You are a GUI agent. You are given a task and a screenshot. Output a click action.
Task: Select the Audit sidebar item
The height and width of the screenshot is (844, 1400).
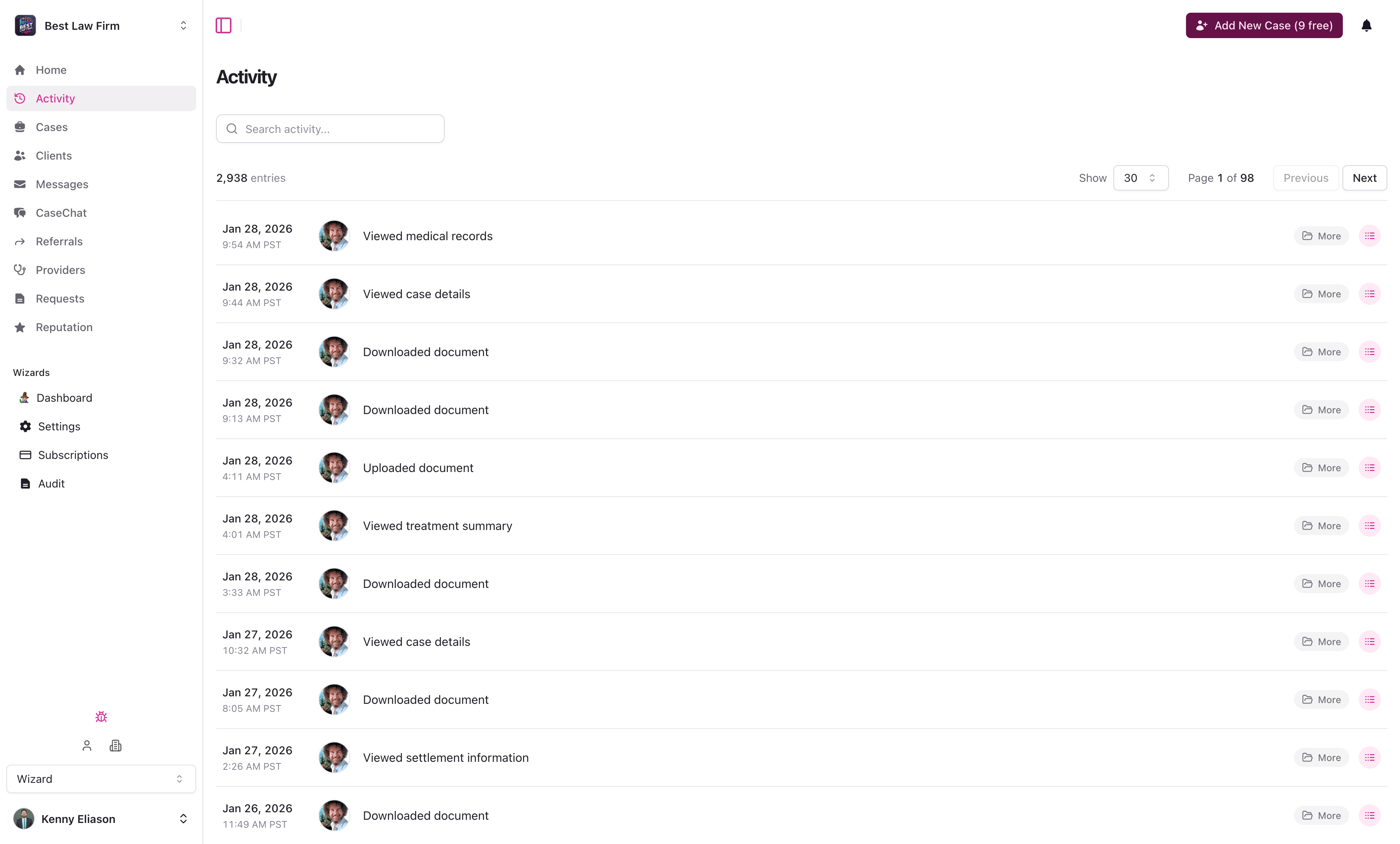50,484
